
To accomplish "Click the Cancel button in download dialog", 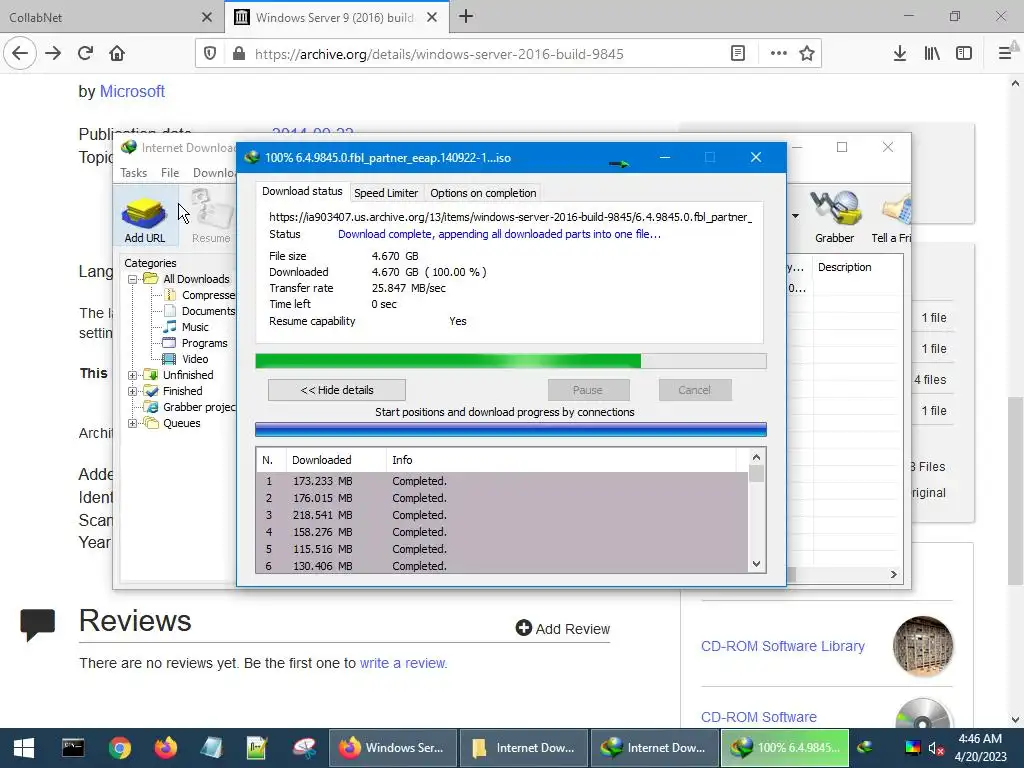I will point(695,390).
